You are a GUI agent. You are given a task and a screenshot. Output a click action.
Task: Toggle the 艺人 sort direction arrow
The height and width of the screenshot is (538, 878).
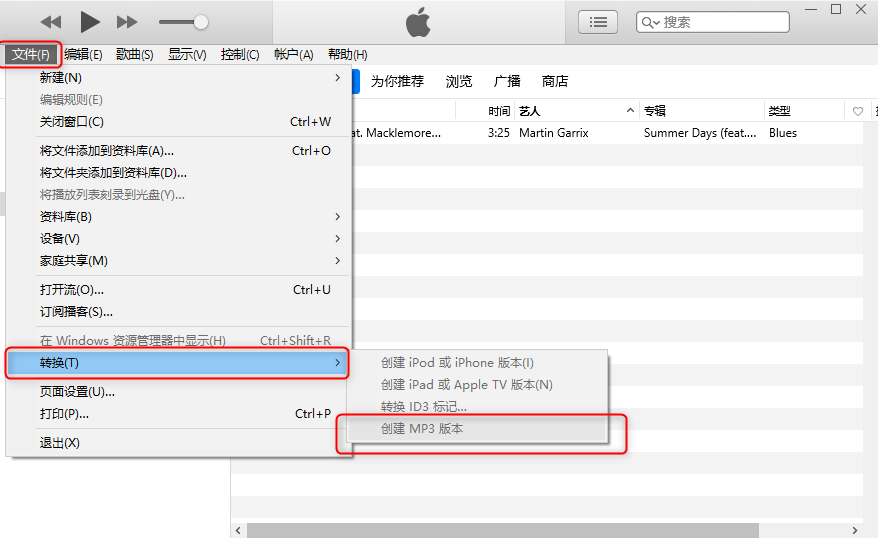point(630,111)
